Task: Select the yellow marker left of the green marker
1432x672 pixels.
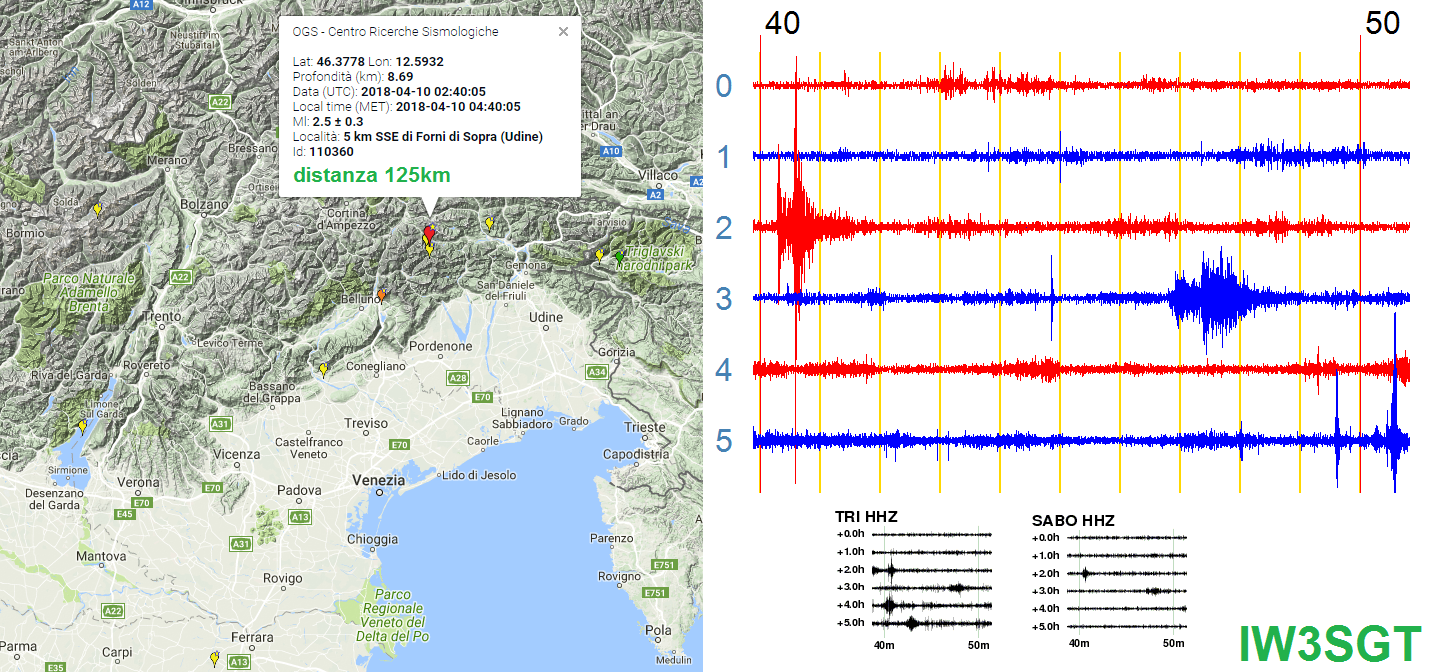Action: [599, 256]
